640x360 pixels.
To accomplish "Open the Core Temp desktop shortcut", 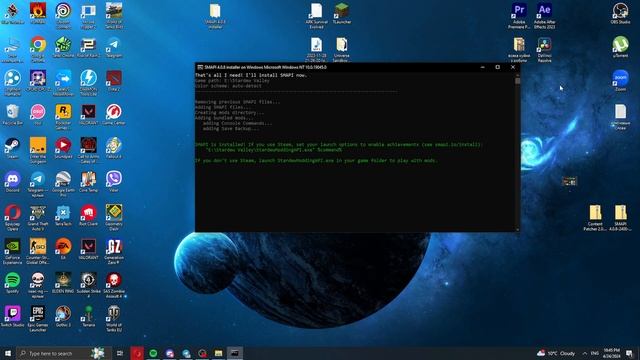I will pyautogui.click(x=88, y=182).
